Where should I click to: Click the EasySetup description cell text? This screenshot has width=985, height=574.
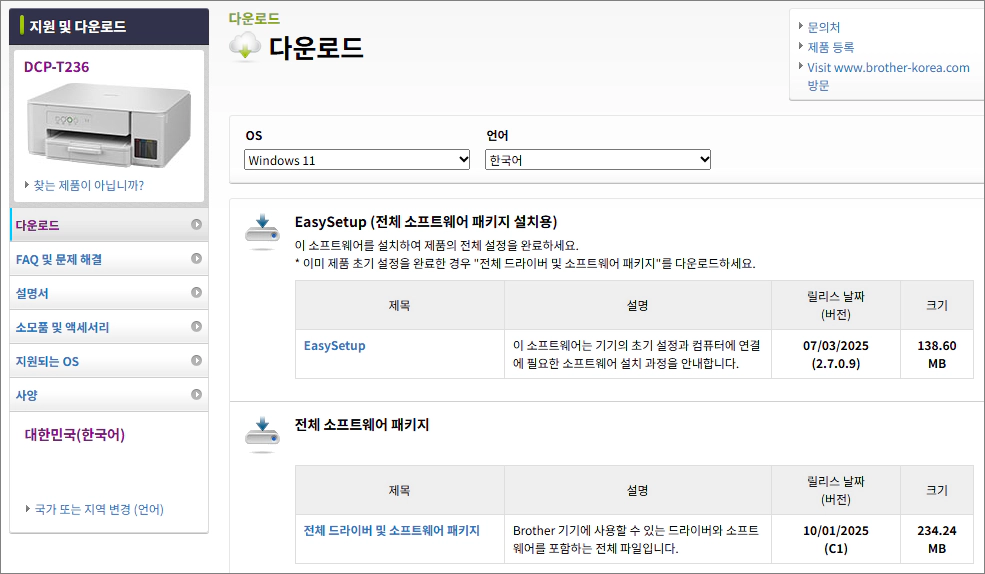[x=637, y=354]
